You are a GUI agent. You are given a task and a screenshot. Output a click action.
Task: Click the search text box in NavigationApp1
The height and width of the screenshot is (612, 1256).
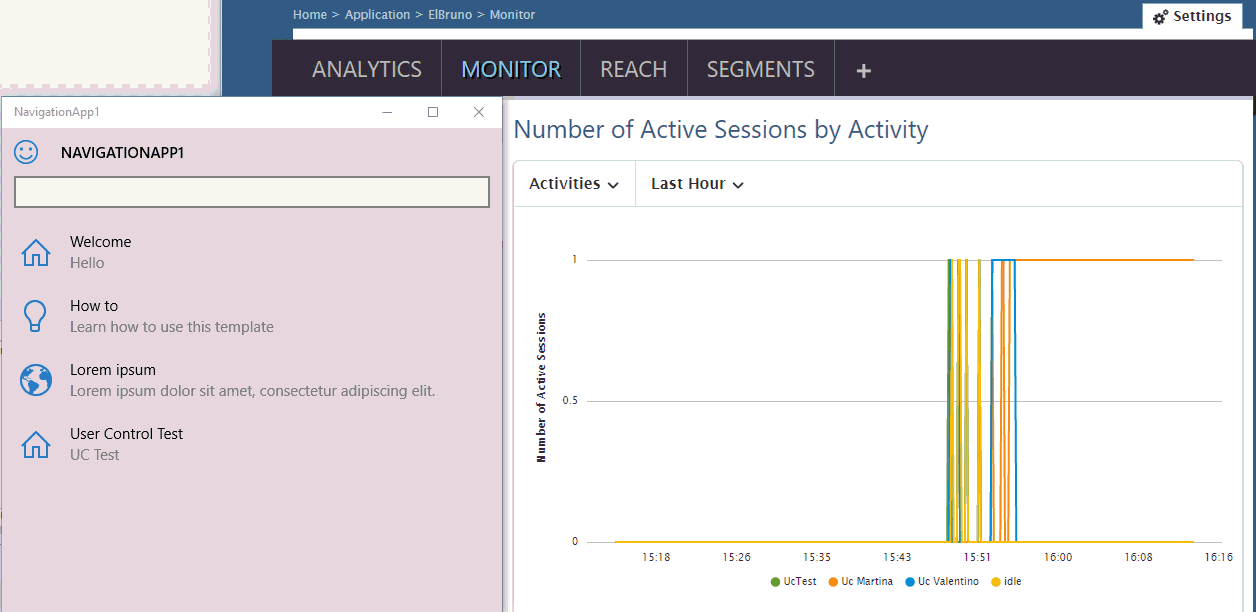[x=251, y=192]
